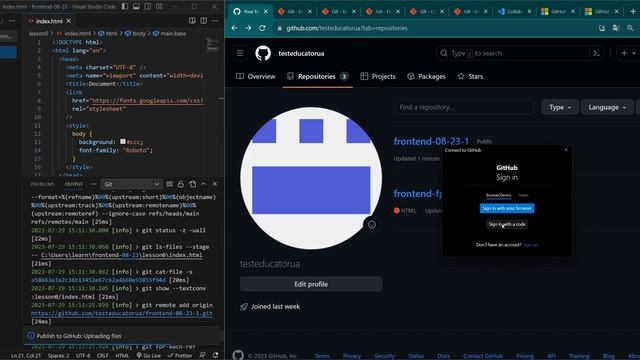The width and height of the screenshot is (640, 360).
Task: Open output log in editor
Action: pyautogui.click(x=192, y=184)
